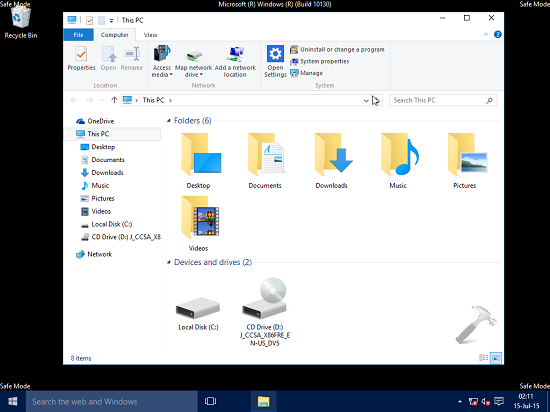Expand address bar history dropdown
This screenshot has width=550, height=412.
(366, 101)
